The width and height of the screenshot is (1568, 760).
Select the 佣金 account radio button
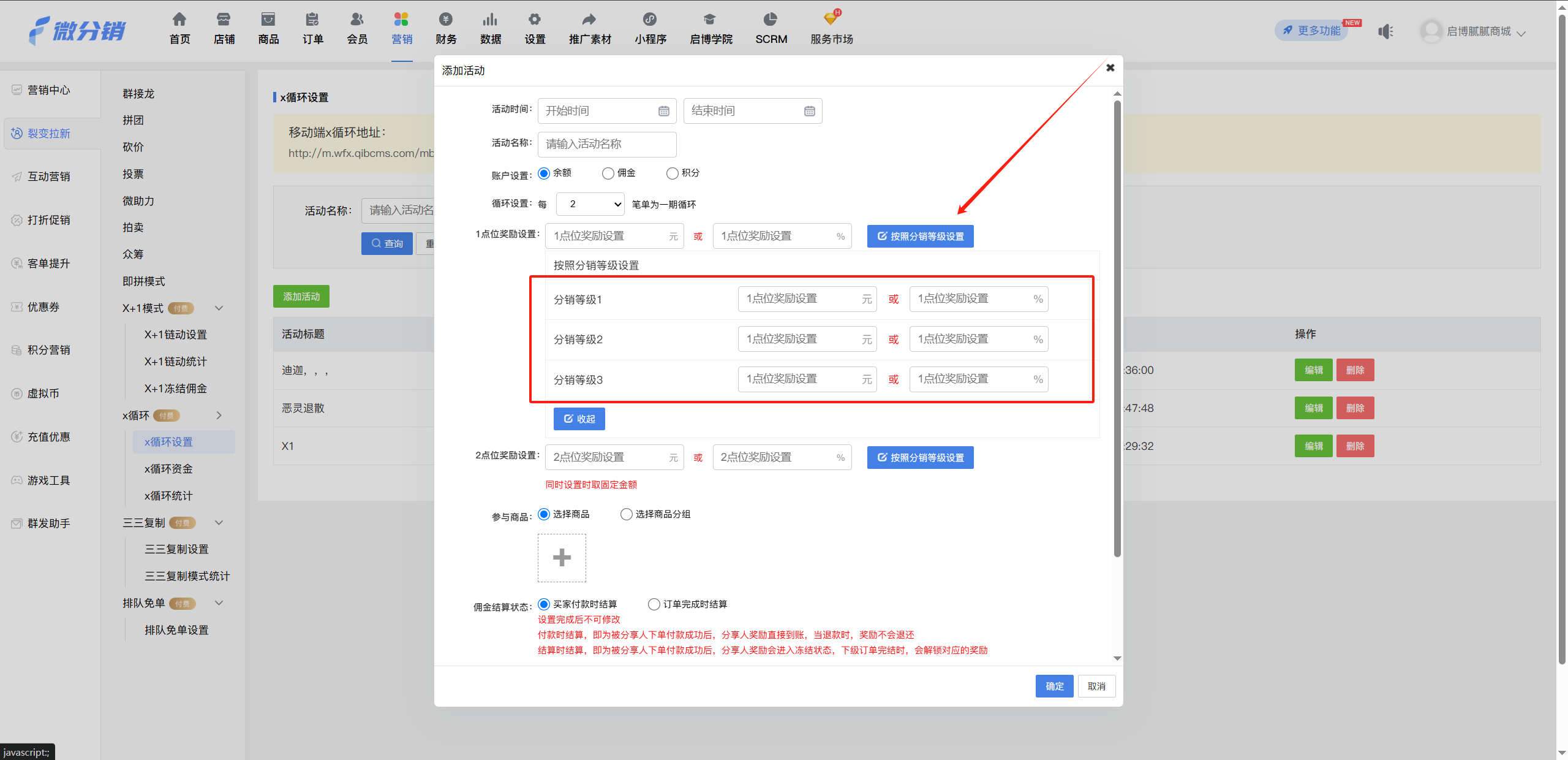click(608, 173)
